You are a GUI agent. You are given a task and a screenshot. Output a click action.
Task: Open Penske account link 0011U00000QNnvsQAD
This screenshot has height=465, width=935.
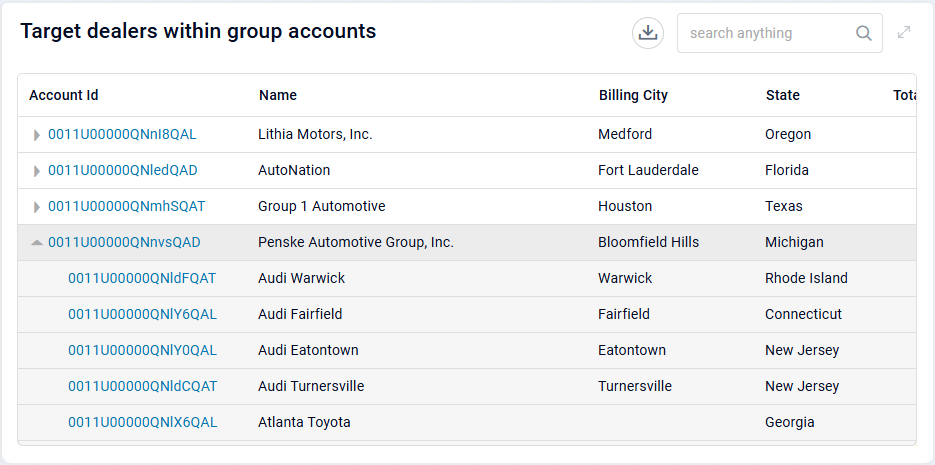click(x=124, y=243)
